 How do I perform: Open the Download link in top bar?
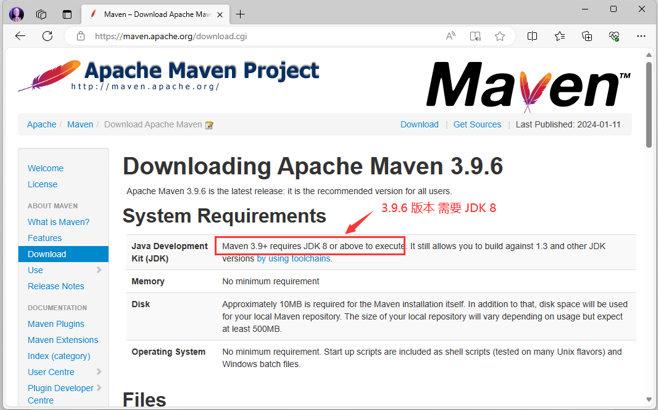click(419, 125)
